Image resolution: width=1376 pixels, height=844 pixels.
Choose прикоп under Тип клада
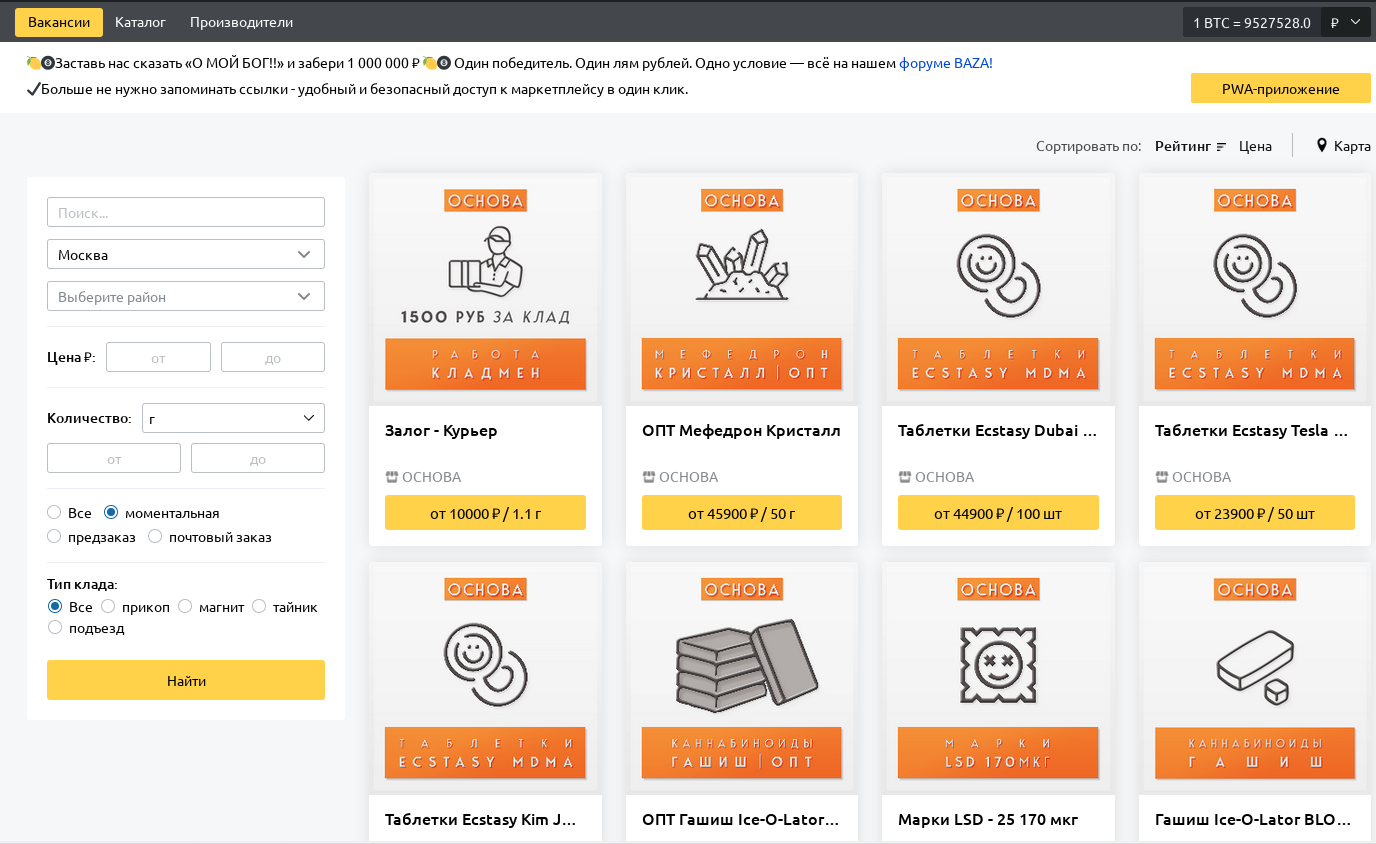coord(107,606)
